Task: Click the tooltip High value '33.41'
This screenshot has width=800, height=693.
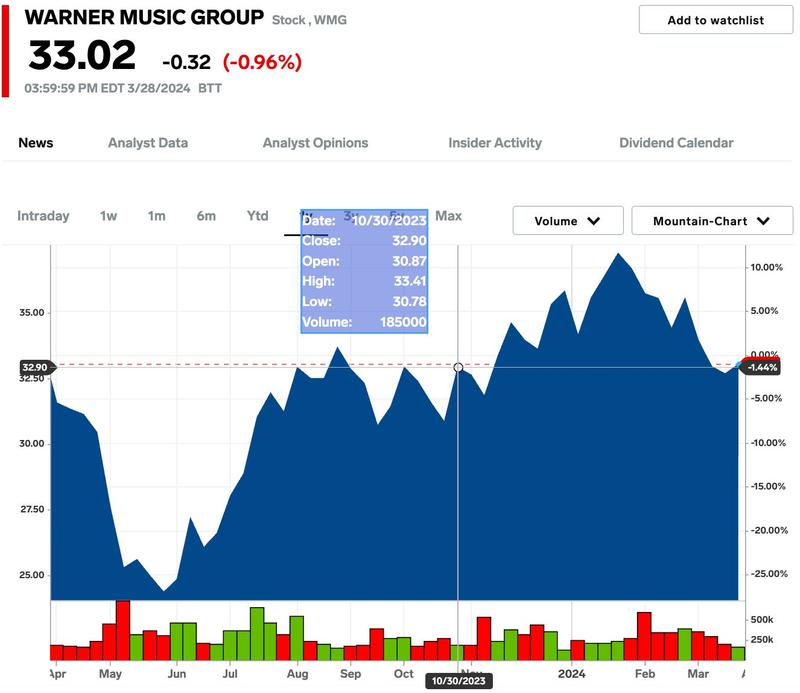Action: 410,281
